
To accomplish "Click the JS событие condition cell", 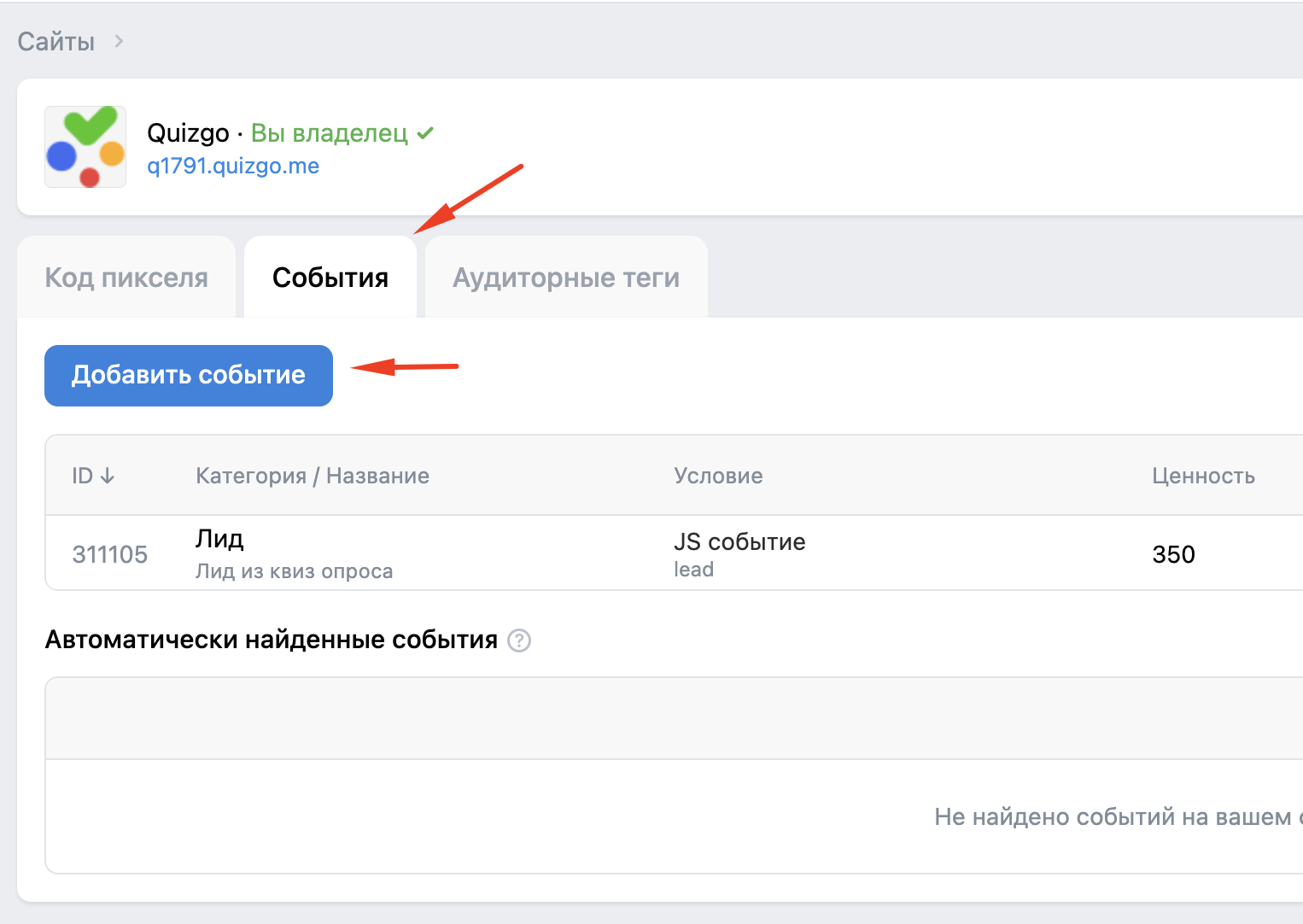I will click(739, 541).
